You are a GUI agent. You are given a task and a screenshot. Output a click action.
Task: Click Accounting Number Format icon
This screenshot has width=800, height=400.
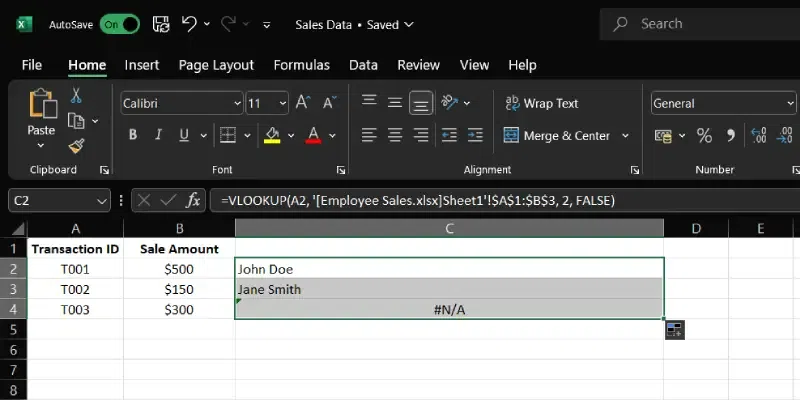coord(663,136)
